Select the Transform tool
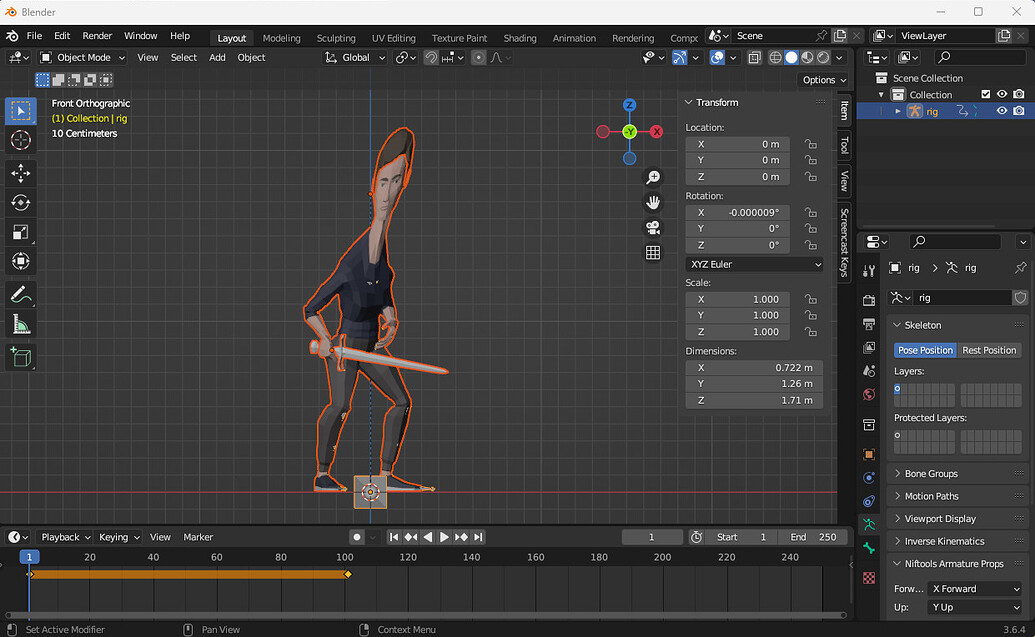This screenshot has width=1035, height=637. click(20, 261)
